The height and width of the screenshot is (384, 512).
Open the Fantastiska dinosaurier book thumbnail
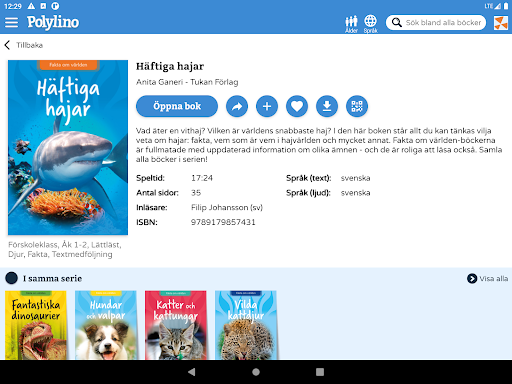pos(36,325)
